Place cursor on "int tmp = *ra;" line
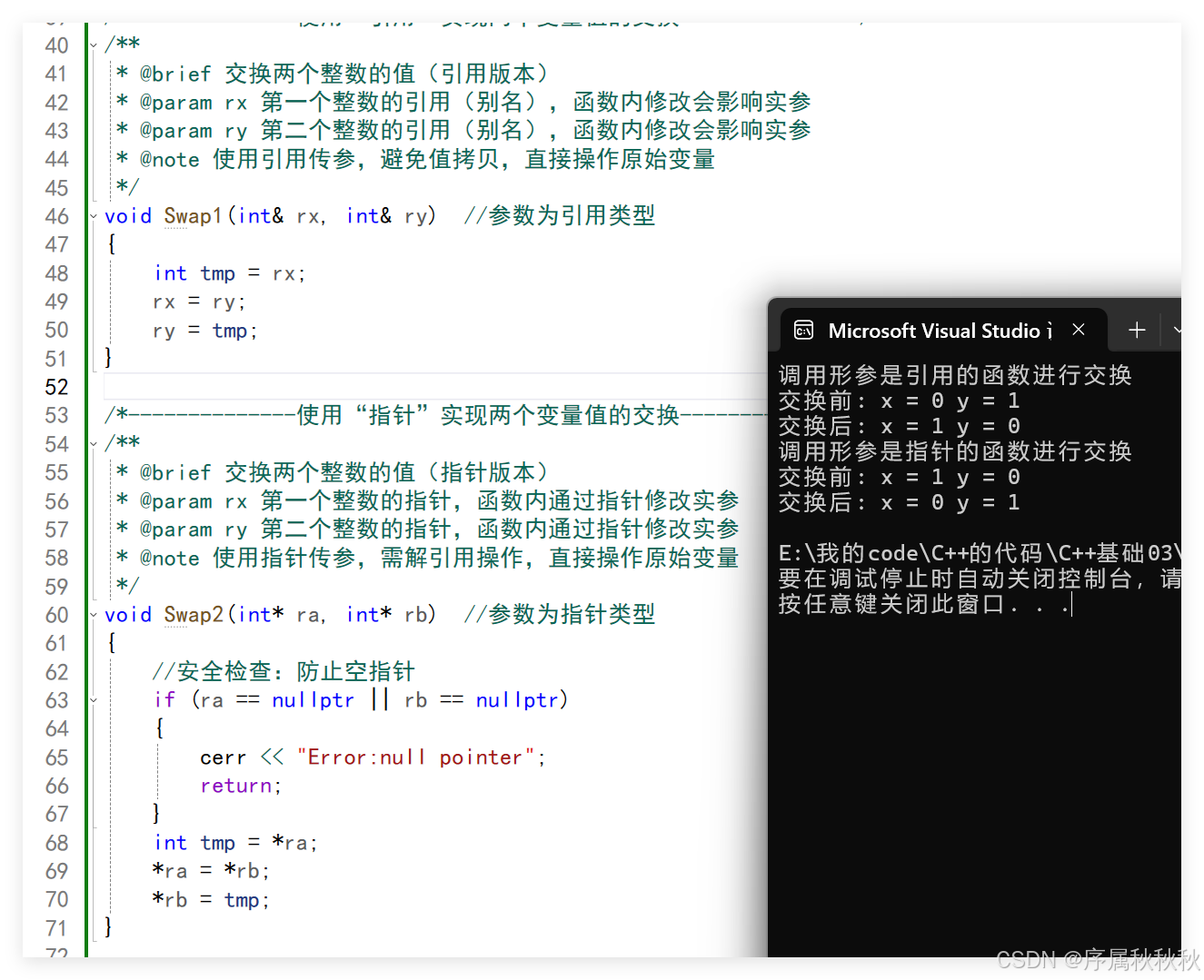 235,843
